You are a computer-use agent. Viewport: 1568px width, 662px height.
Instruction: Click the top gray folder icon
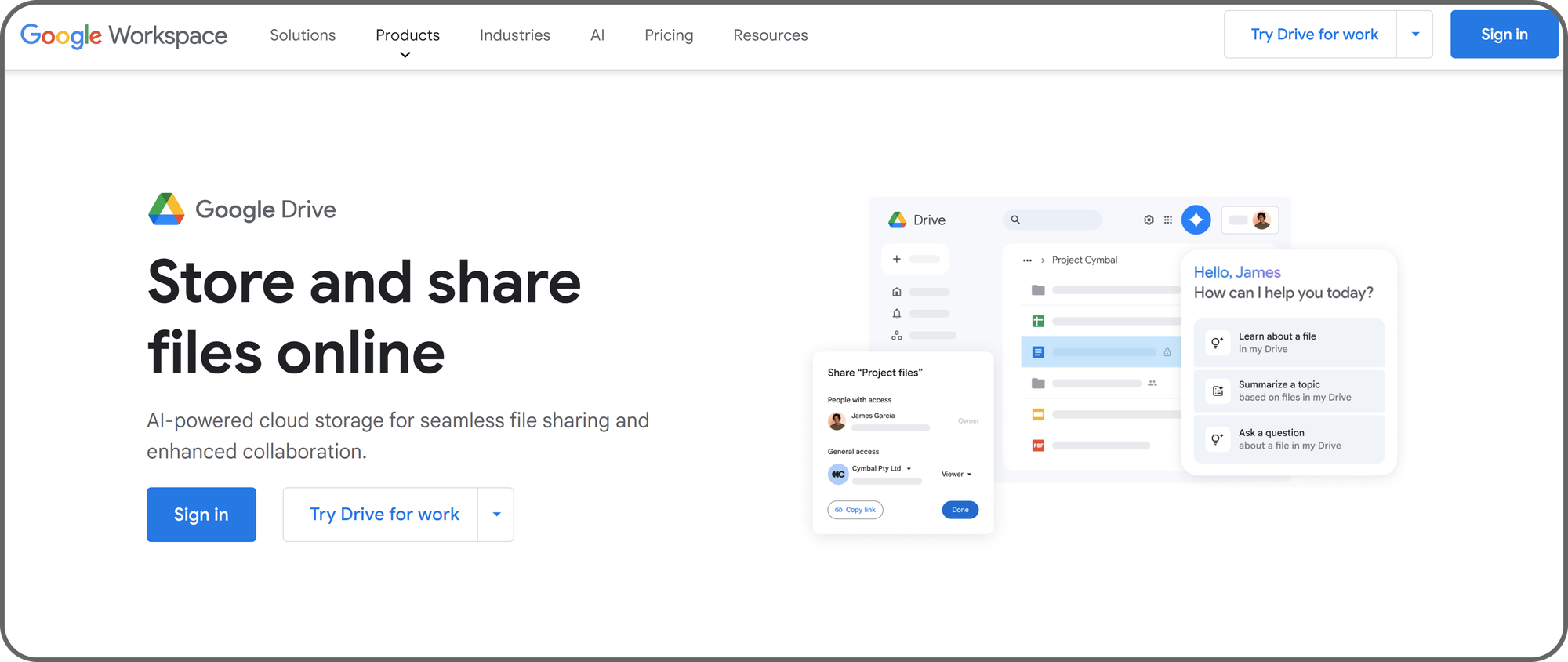pos(1038,290)
